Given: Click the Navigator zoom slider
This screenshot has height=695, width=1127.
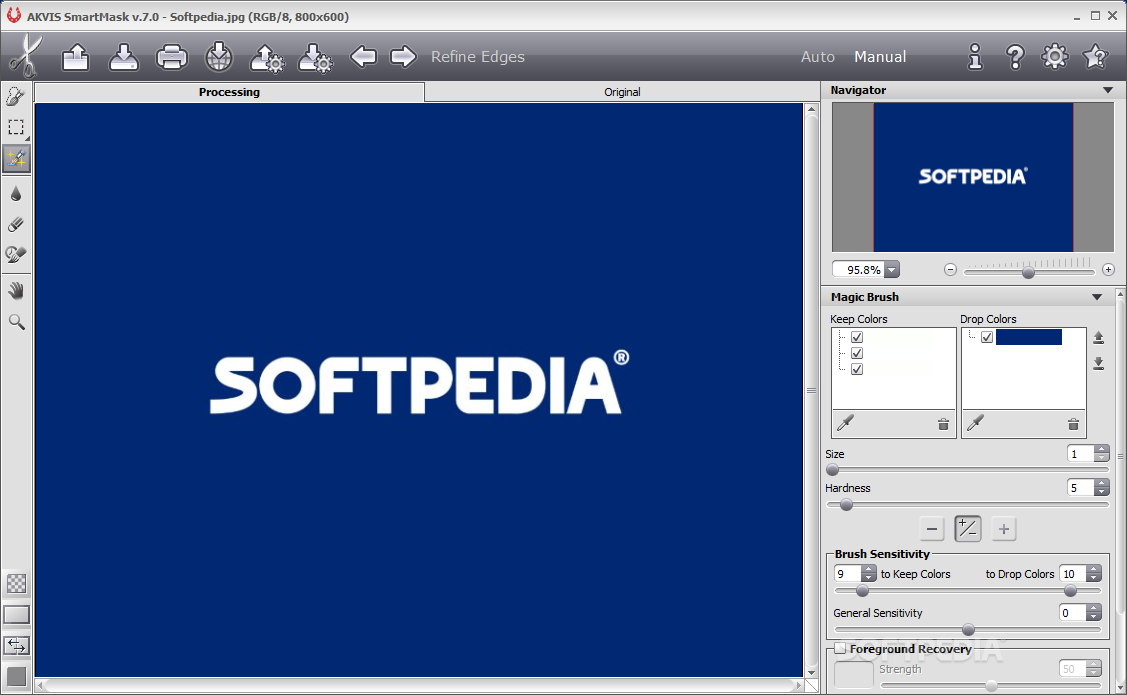Looking at the screenshot, I should point(1029,272).
